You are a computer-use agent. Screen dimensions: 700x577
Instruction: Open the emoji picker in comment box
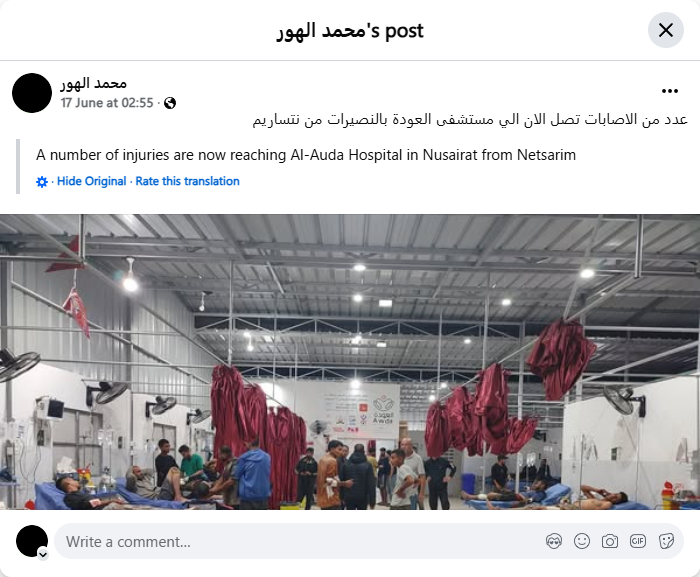pos(582,542)
